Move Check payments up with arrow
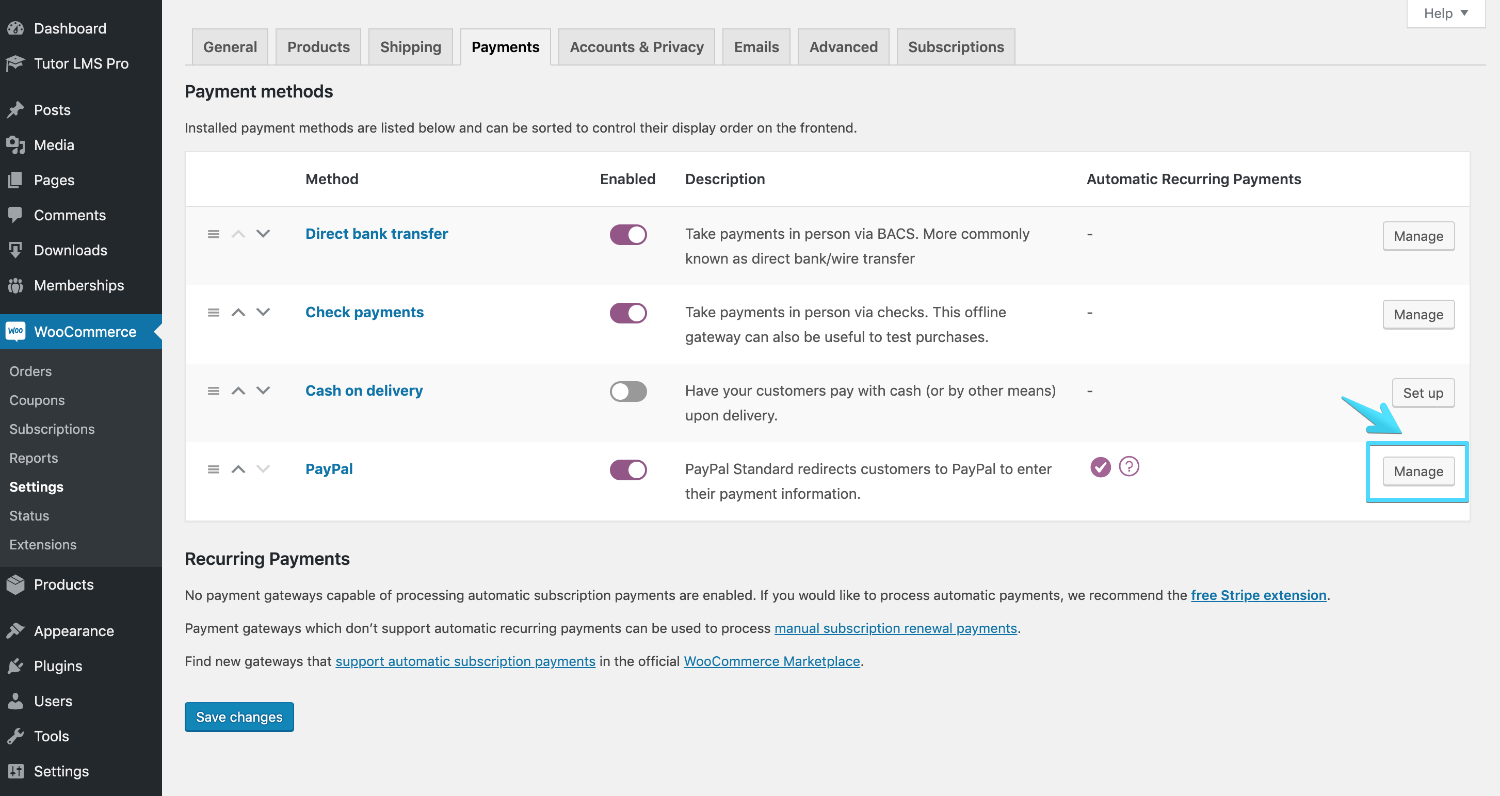Image resolution: width=1500 pixels, height=796 pixels. (238, 312)
